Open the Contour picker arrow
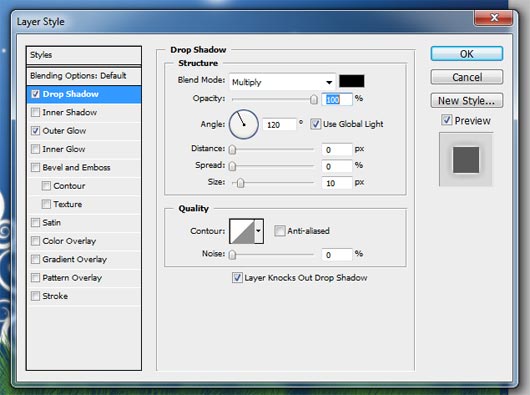This screenshot has height=395, width=530. 259,231
